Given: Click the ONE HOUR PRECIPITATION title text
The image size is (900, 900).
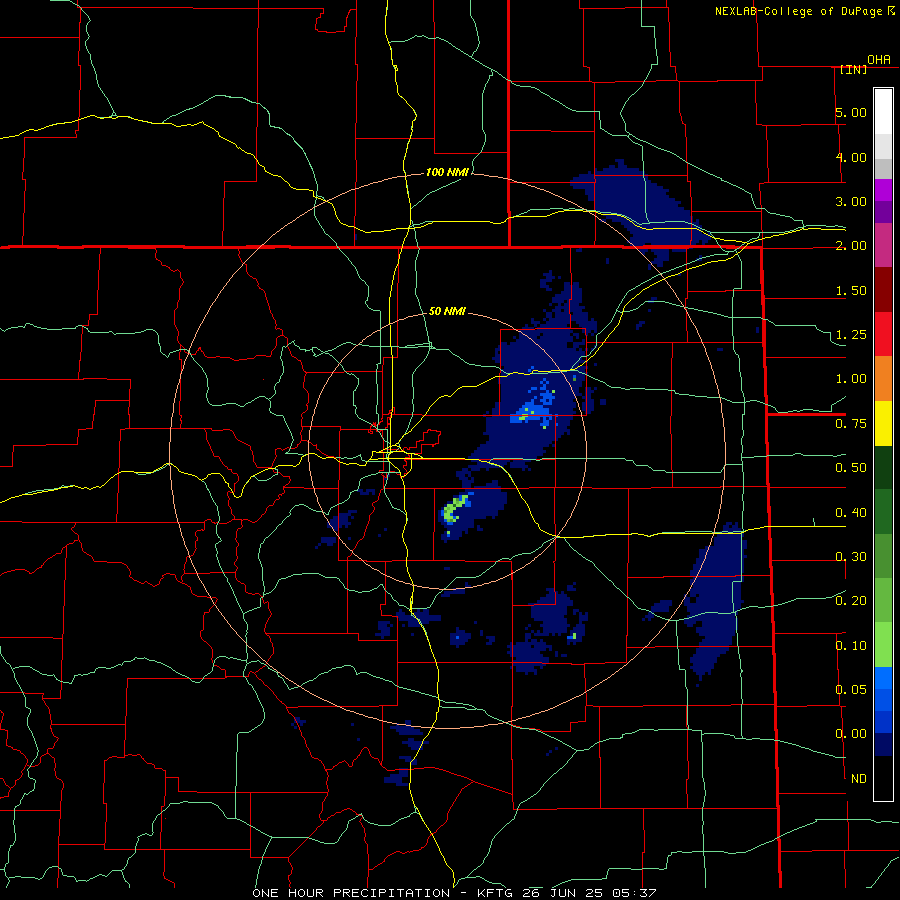Looking at the screenshot, I should click(351, 893).
